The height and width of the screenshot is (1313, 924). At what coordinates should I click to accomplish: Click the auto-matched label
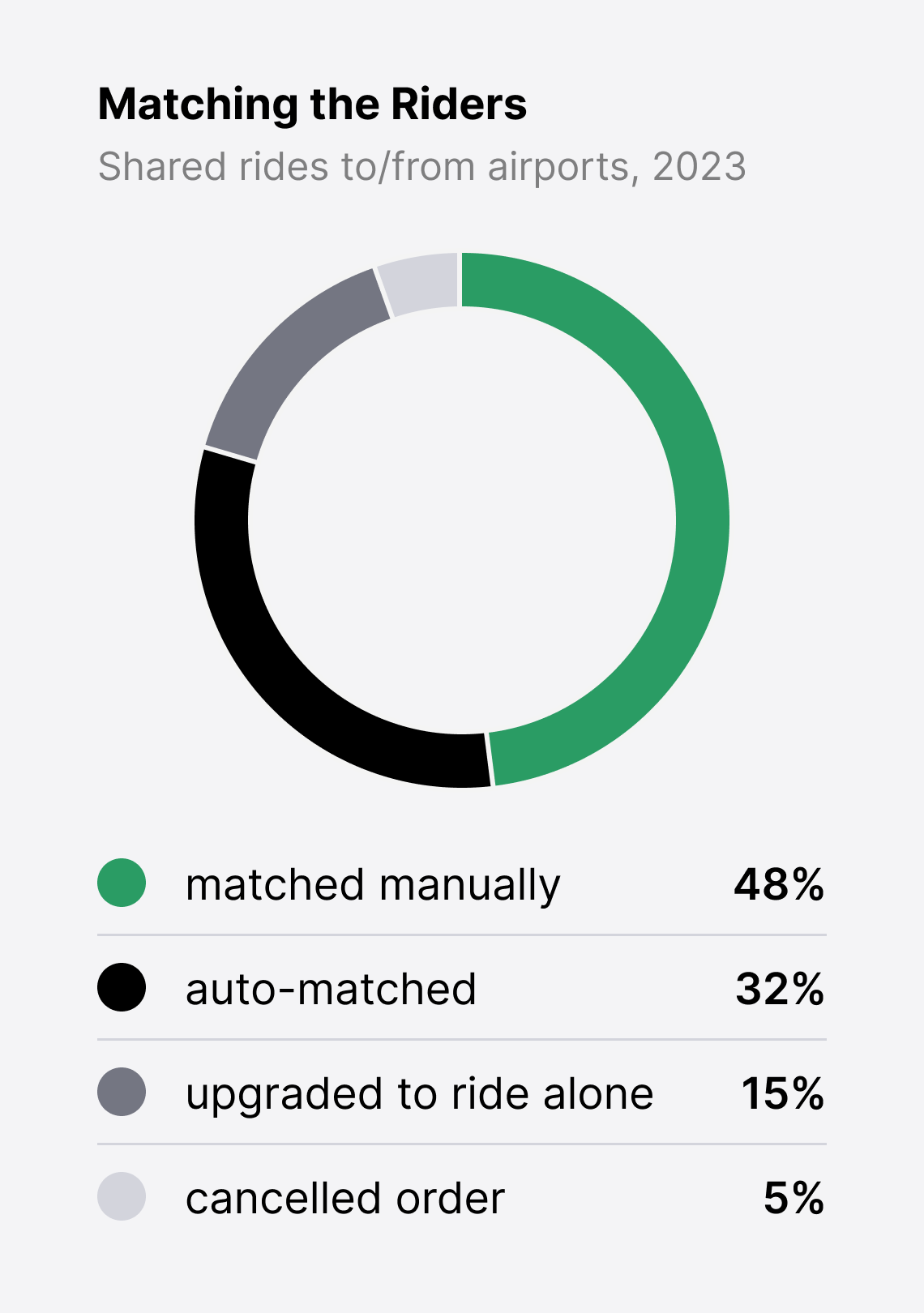click(x=331, y=989)
